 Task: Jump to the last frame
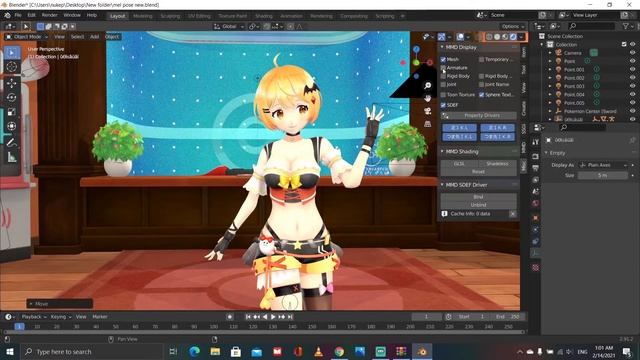point(290,317)
